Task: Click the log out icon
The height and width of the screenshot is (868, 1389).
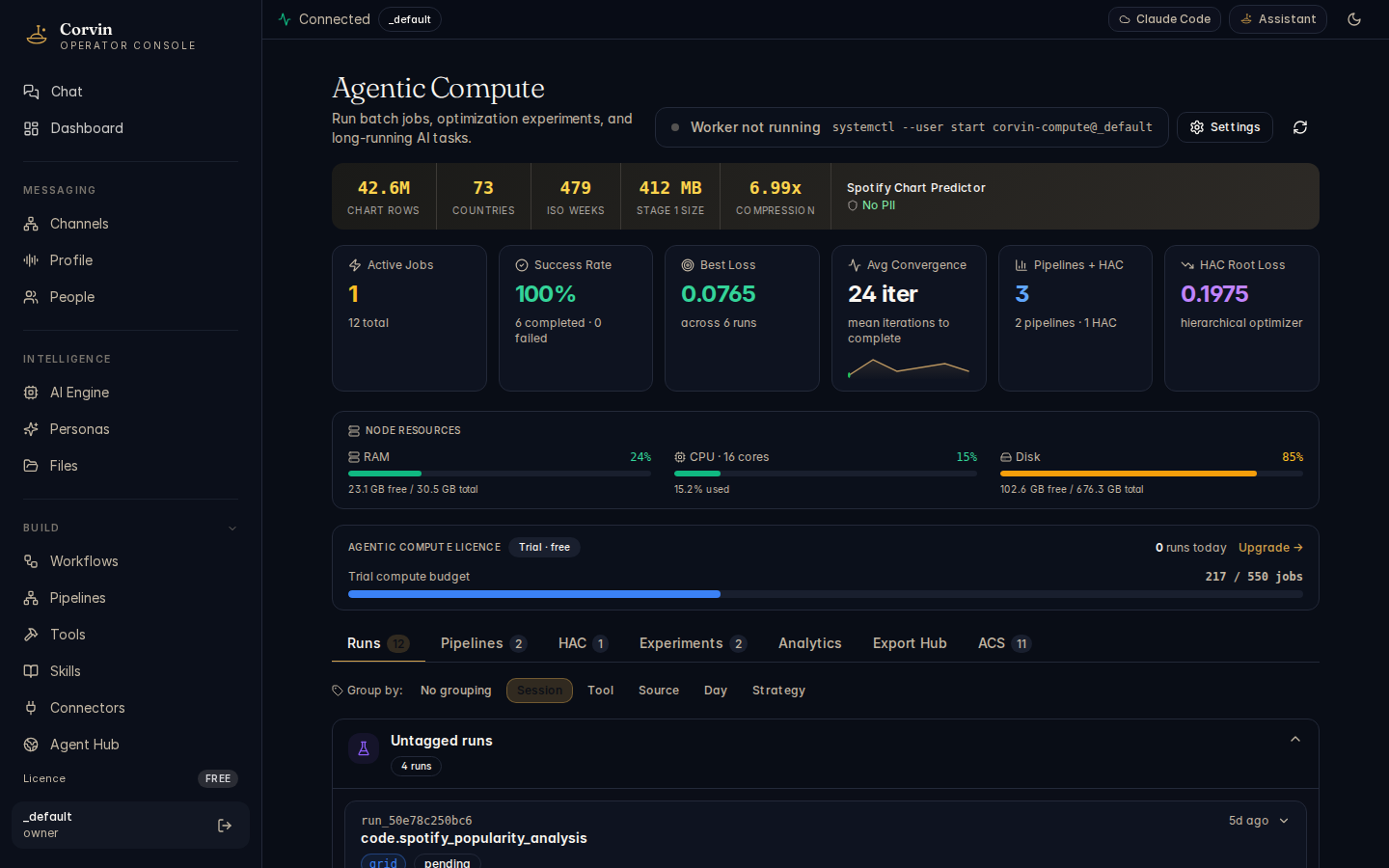Action: pos(225,826)
